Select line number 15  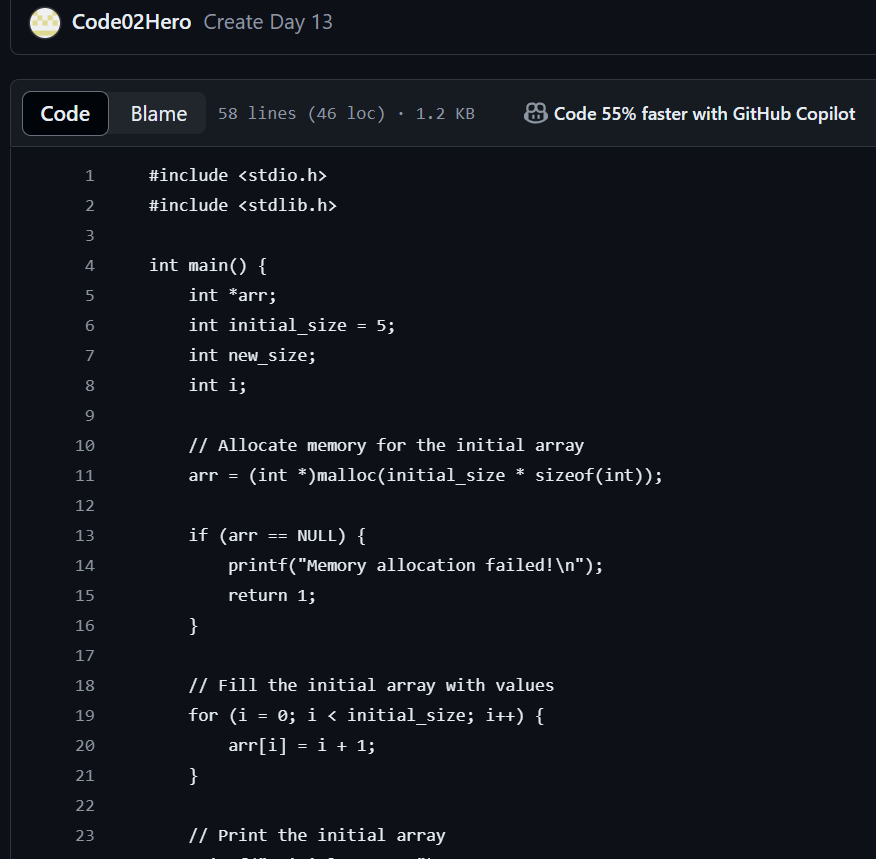tap(85, 595)
